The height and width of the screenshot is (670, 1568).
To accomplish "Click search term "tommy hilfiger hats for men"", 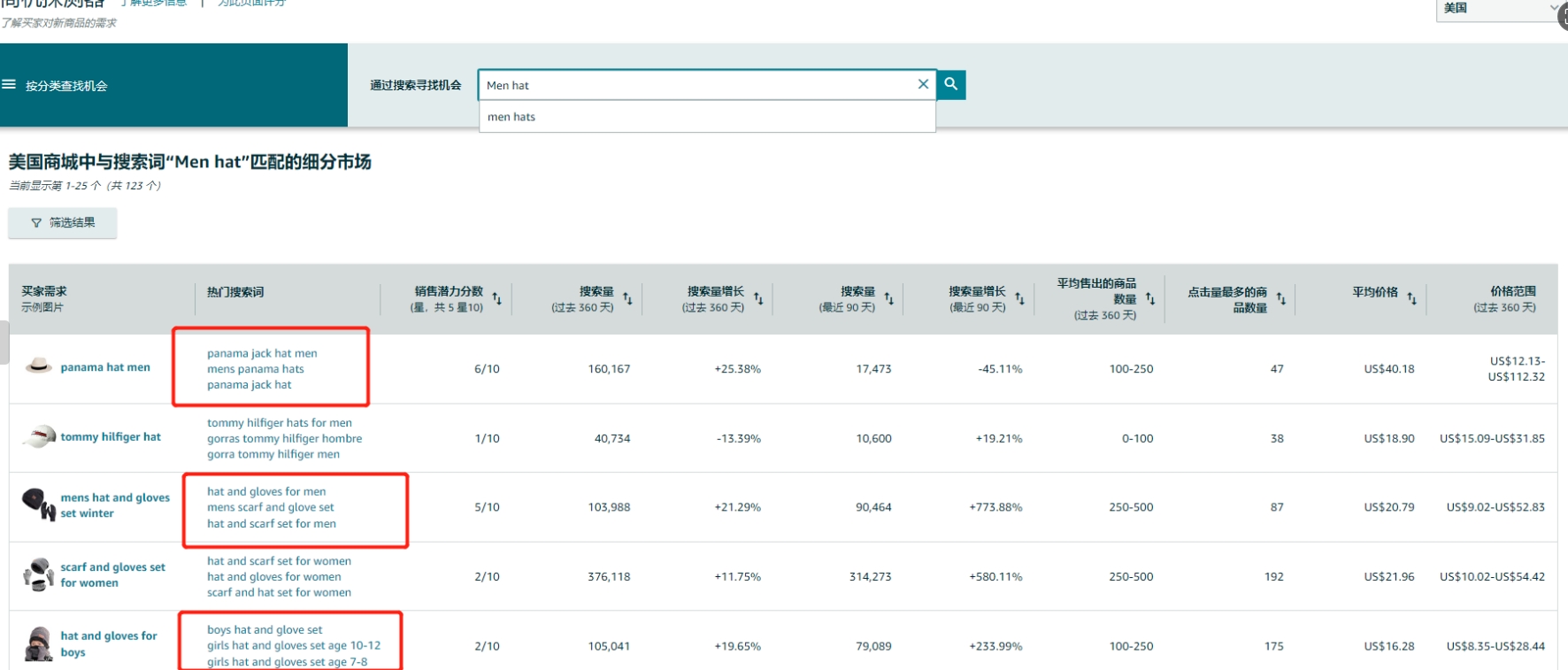I will (280, 423).
